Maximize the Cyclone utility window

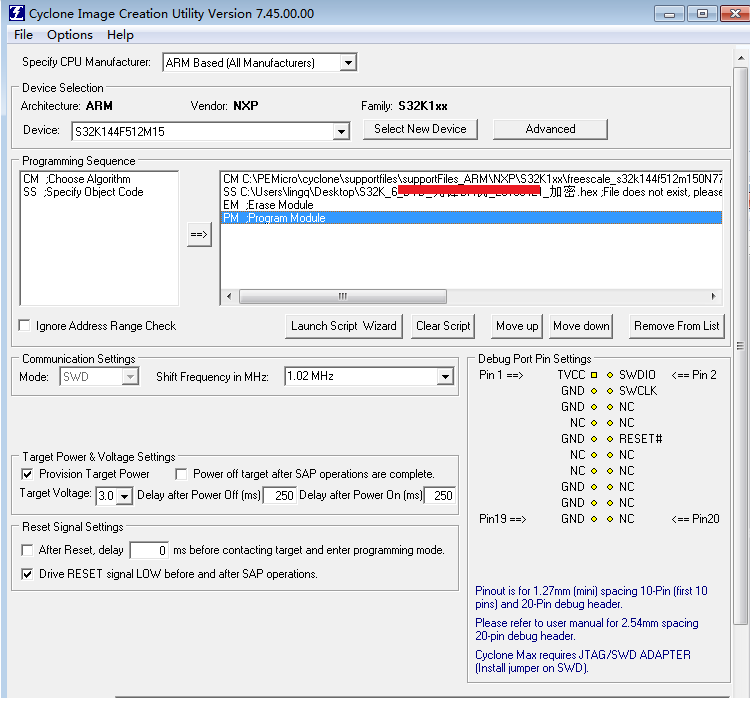pyautogui.click(x=702, y=14)
